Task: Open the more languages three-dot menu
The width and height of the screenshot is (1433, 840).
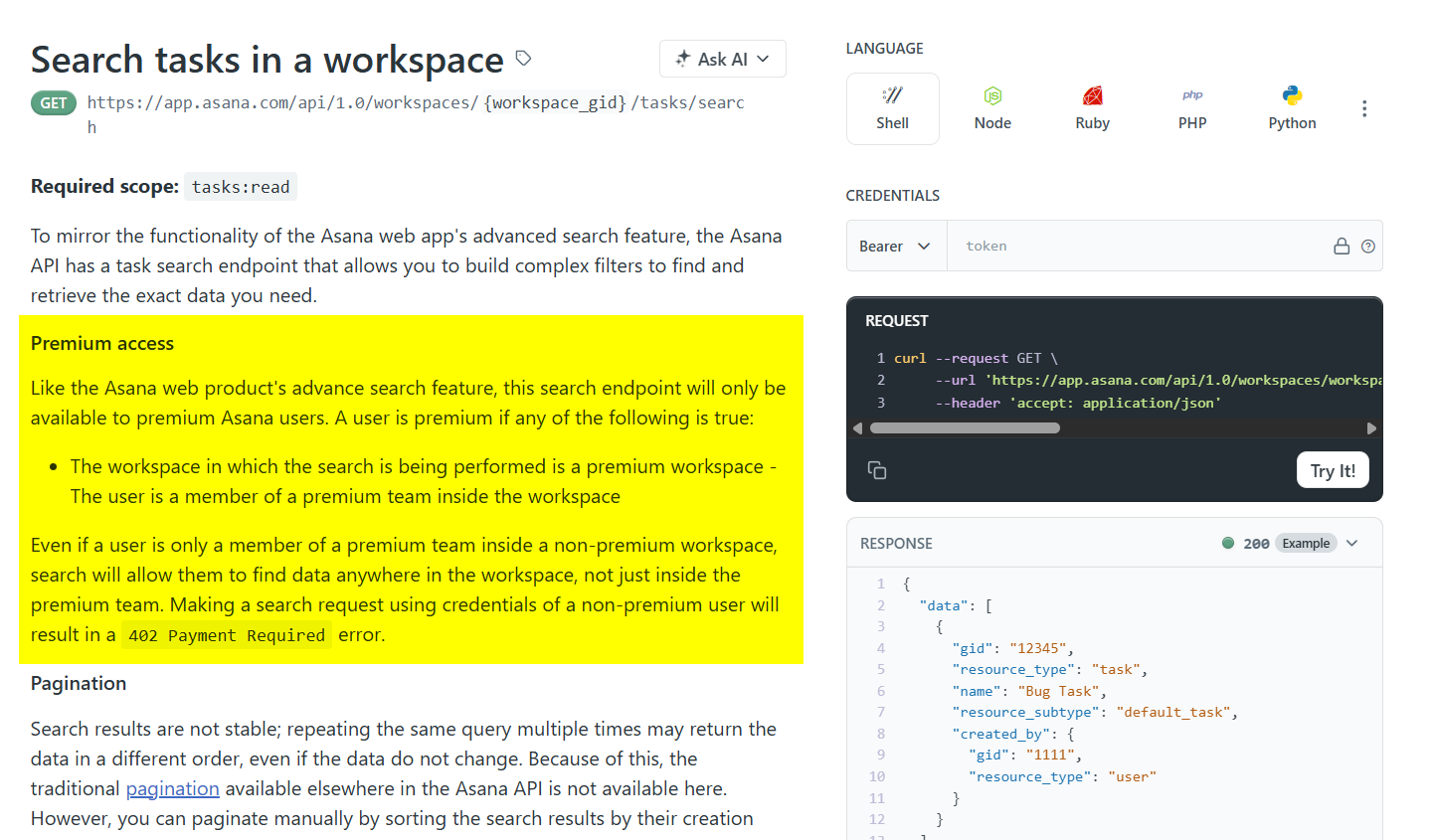Action: pos(1364,108)
